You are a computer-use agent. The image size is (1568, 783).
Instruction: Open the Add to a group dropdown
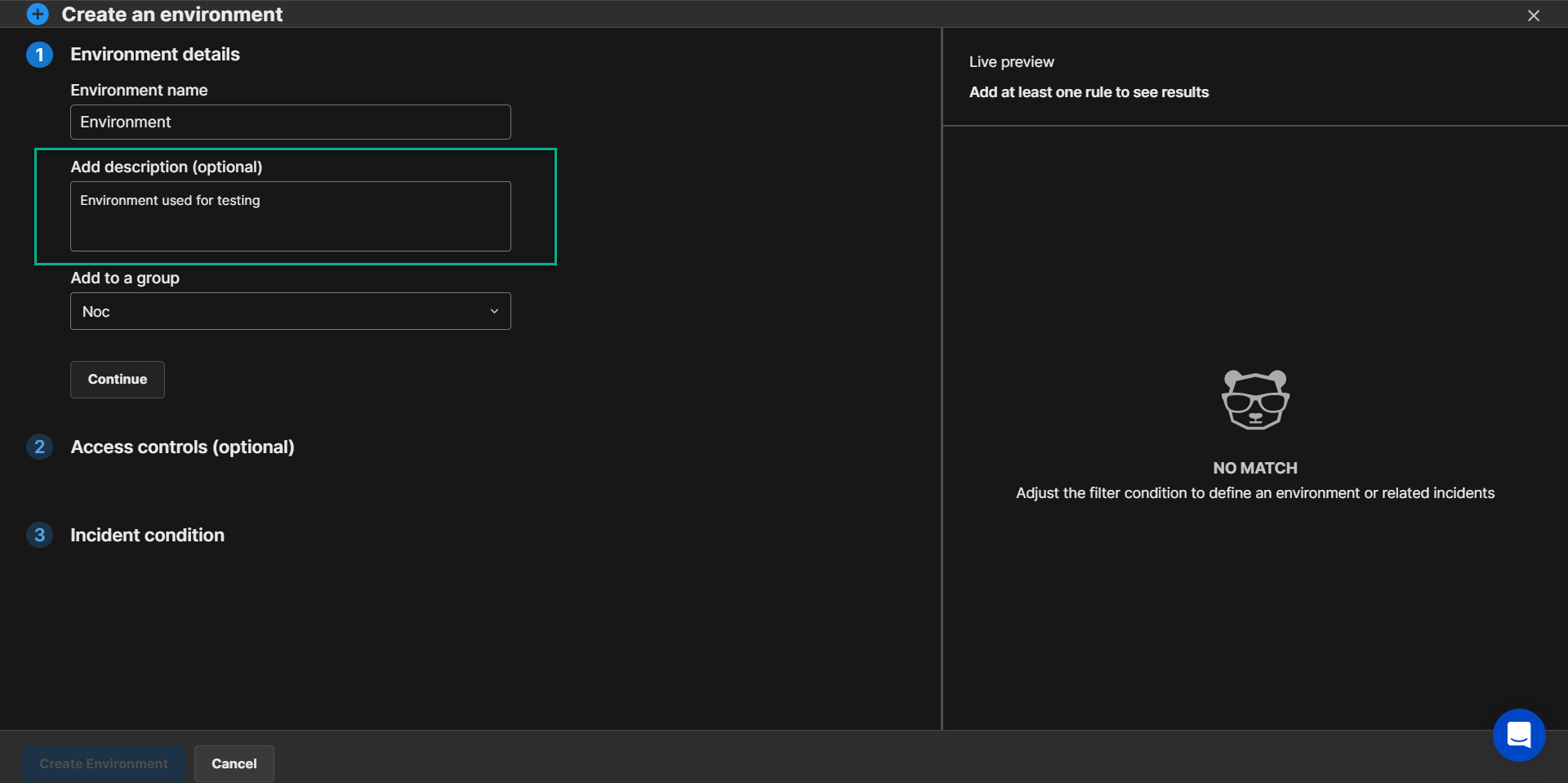click(290, 312)
